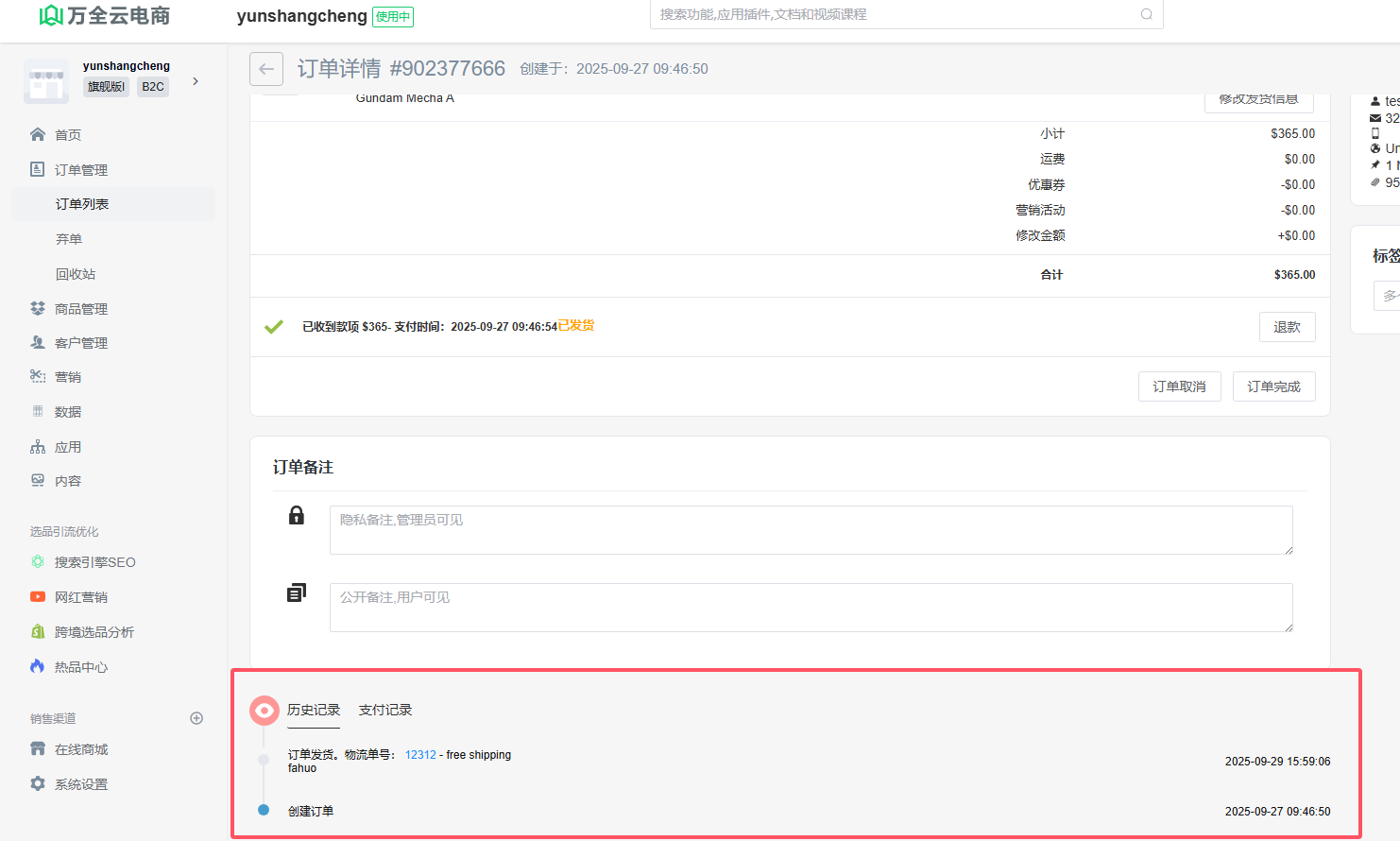Viewport: 1400px width, 841px height.
Task: Switch to the 支付记录 tab
Action: pos(385,710)
